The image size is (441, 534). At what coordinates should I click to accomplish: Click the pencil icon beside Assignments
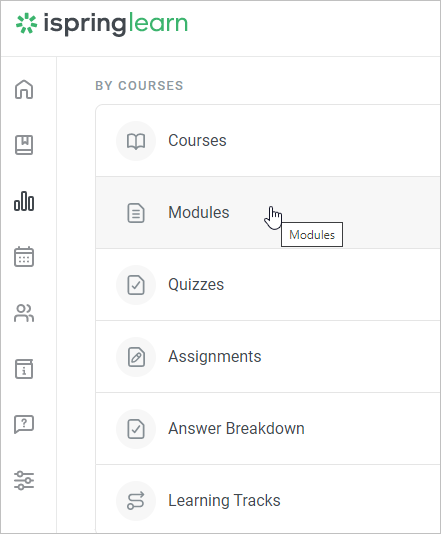coord(136,357)
